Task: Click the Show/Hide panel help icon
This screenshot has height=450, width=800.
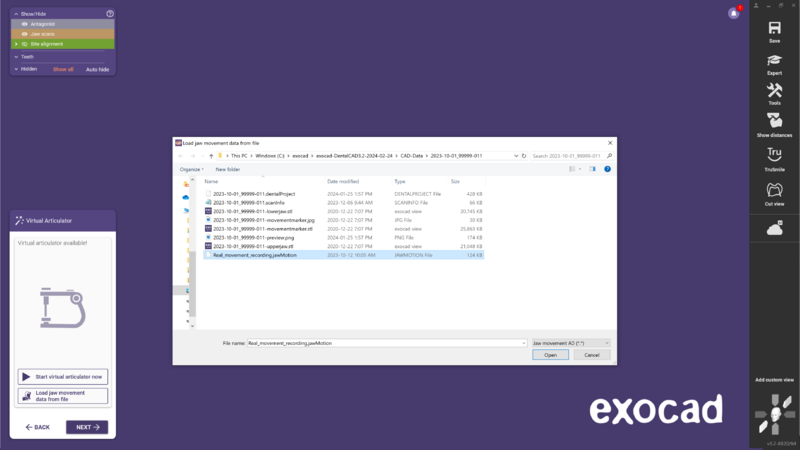Action: pos(110,14)
